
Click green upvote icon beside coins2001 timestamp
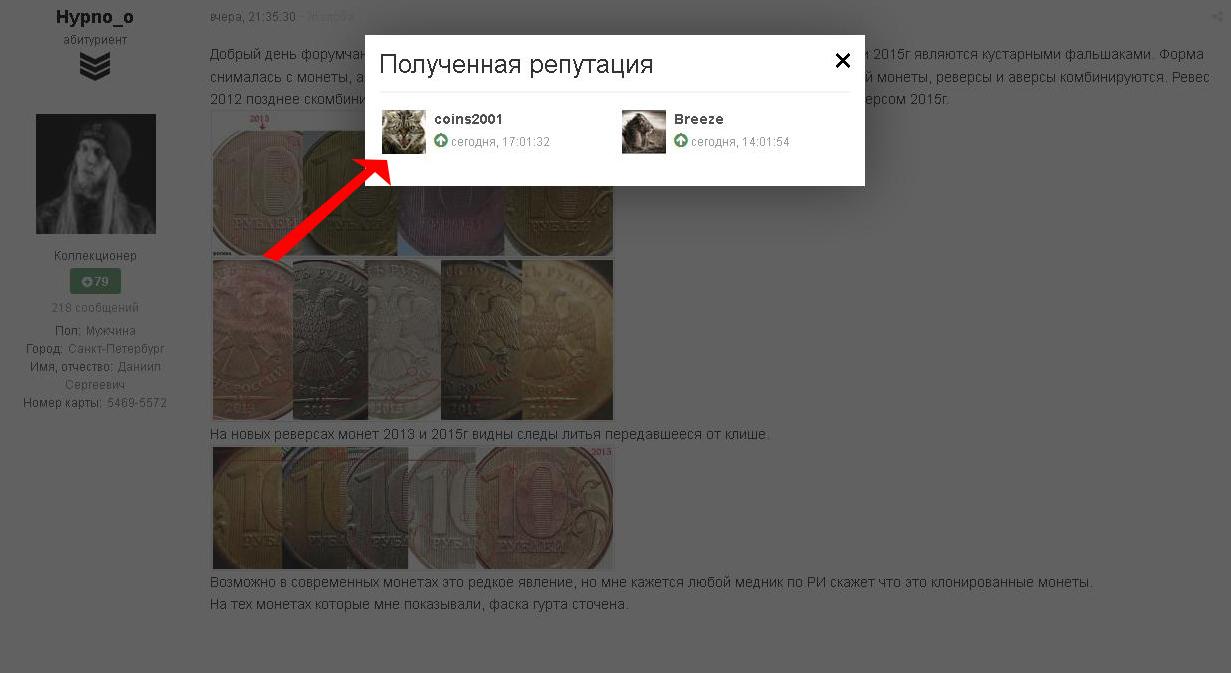point(441,141)
